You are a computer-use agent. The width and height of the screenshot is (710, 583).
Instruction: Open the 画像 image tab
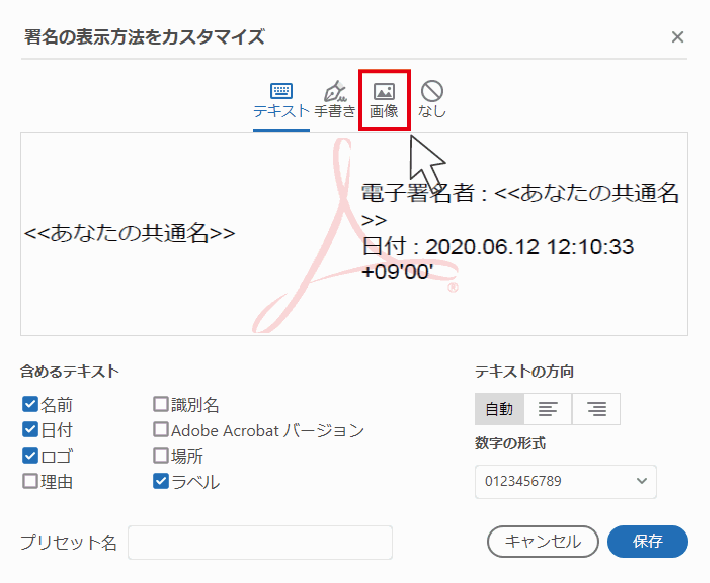pos(384,100)
